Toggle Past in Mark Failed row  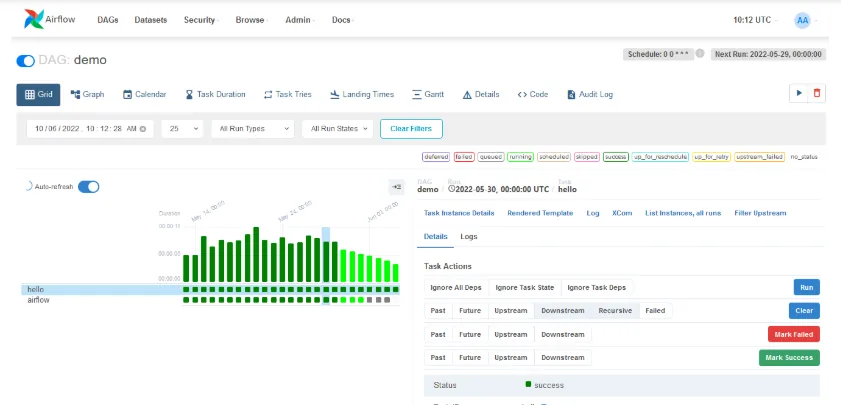point(438,334)
